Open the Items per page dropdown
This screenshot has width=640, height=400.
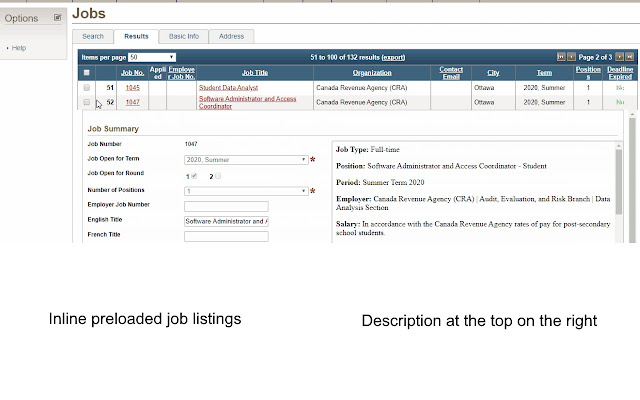pos(152,57)
